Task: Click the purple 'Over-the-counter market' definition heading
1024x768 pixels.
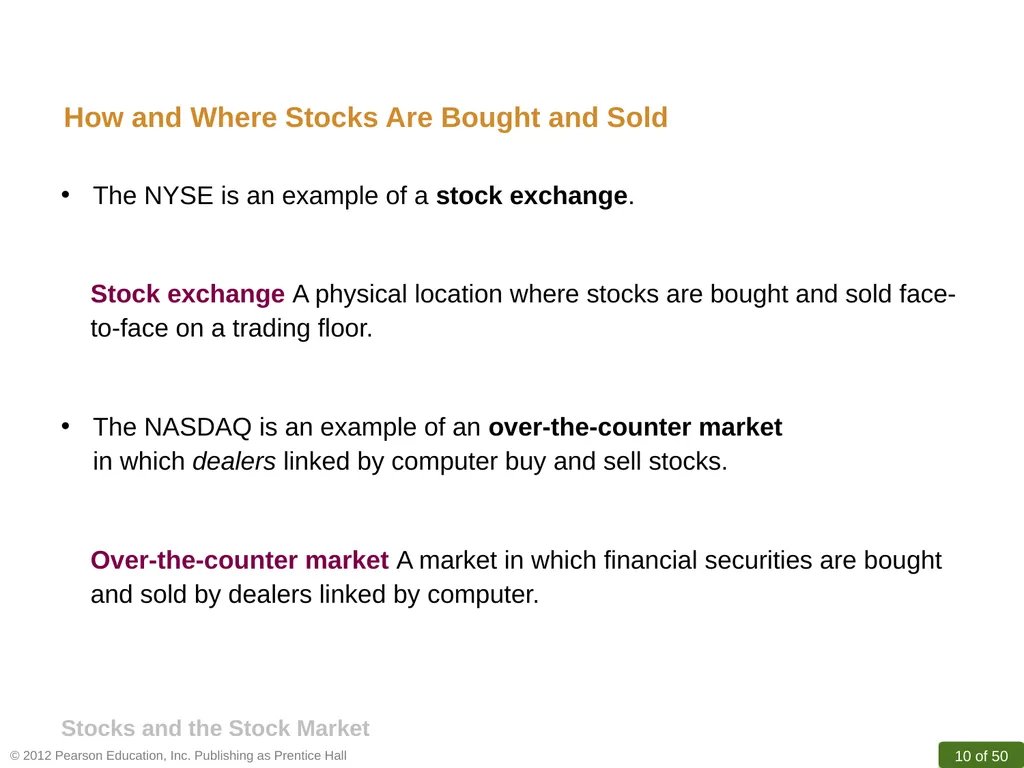Action: click(x=240, y=560)
